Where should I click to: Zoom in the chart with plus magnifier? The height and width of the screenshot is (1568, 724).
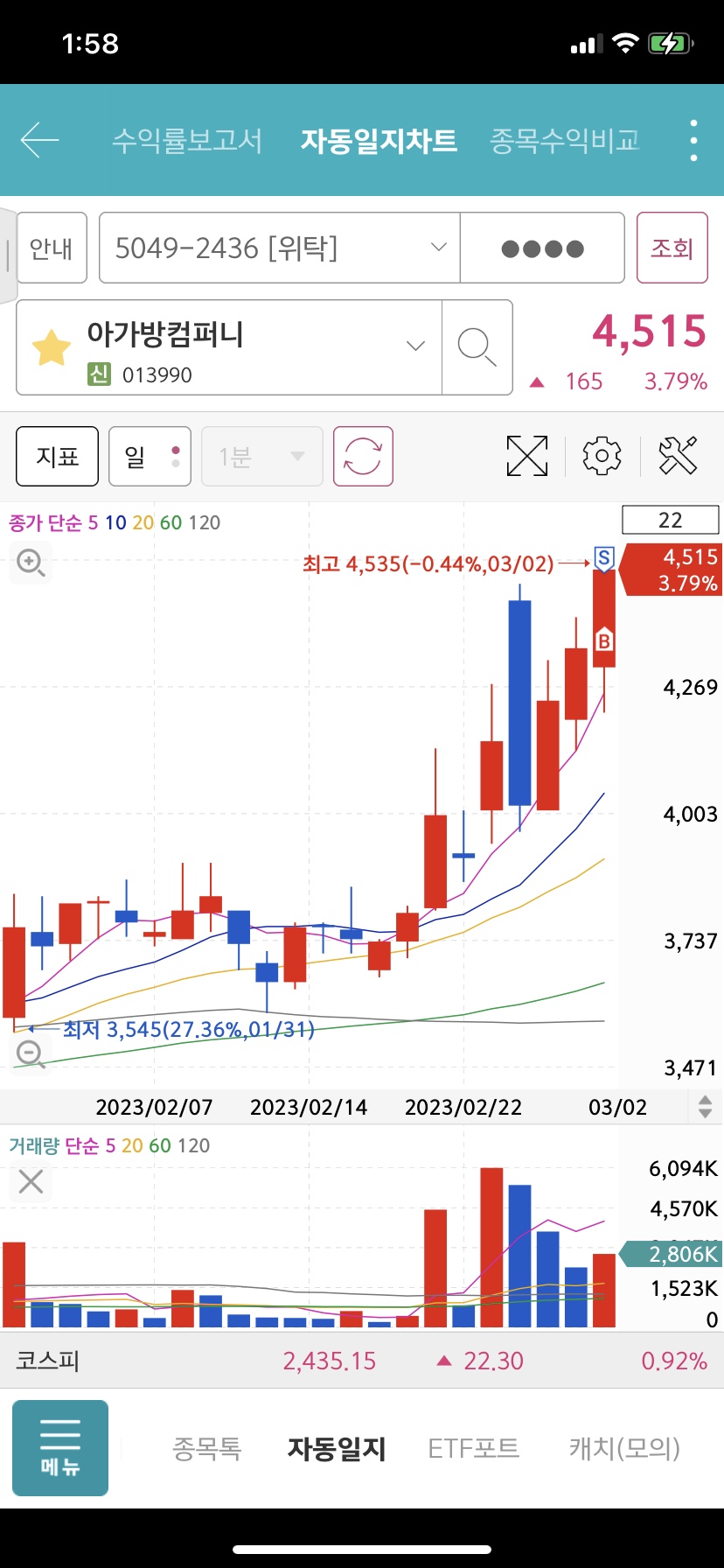(31, 563)
